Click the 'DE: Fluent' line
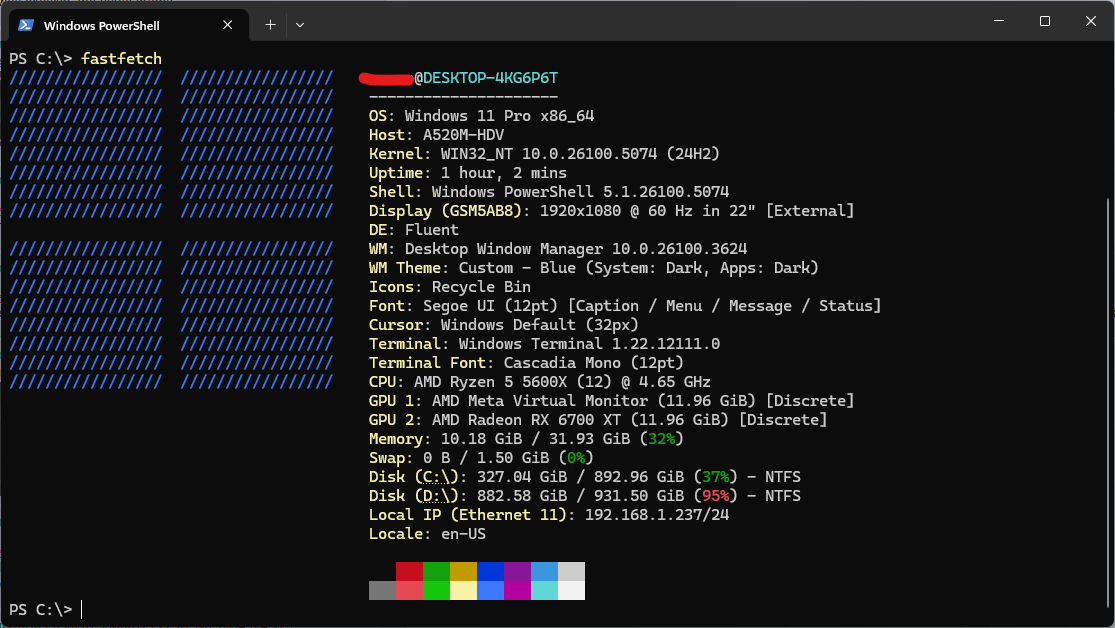The height and width of the screenshot is (628, 1115). 414,230
